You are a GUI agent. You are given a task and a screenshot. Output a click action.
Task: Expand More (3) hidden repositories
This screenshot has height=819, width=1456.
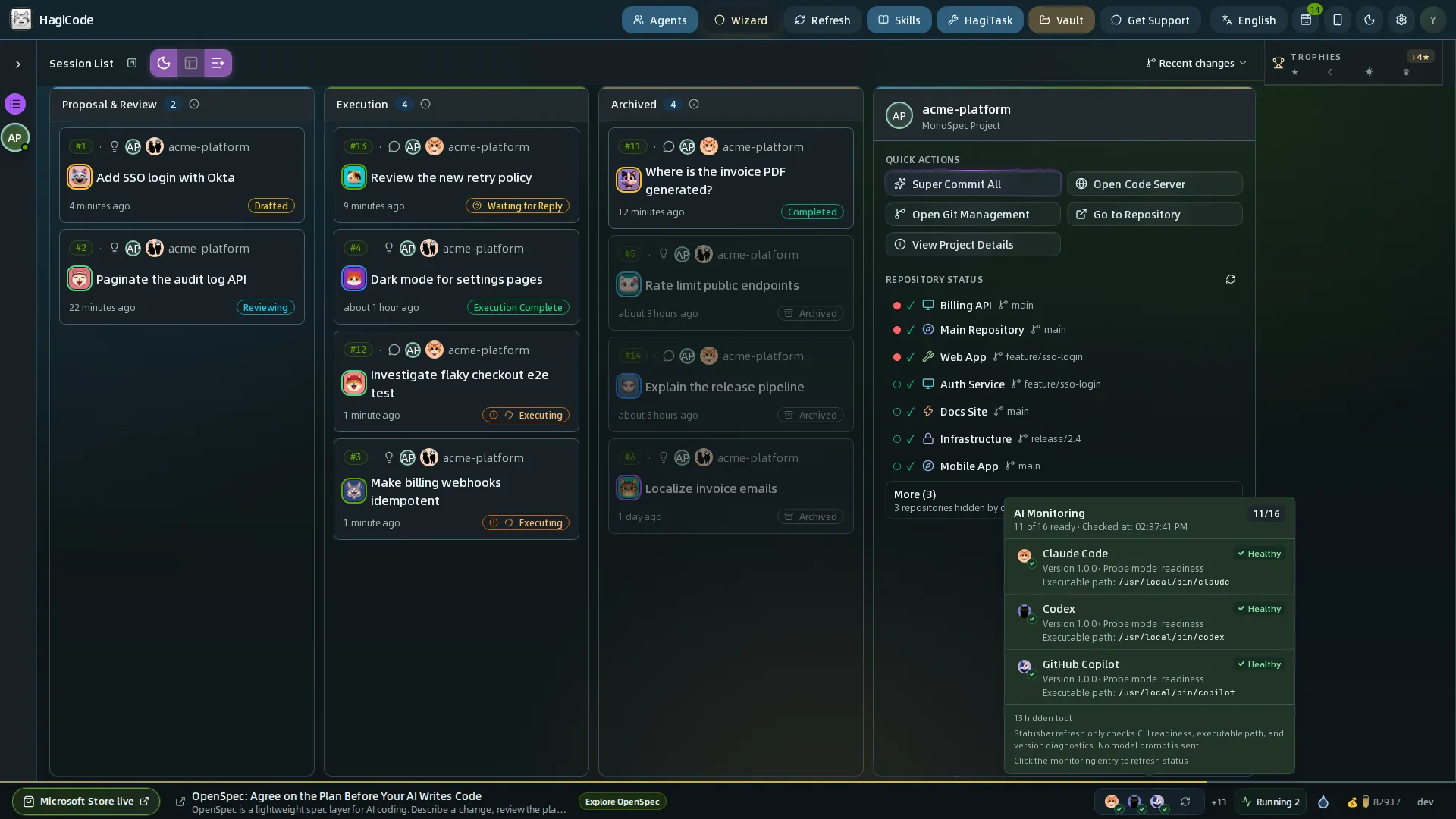coord(945,500)
